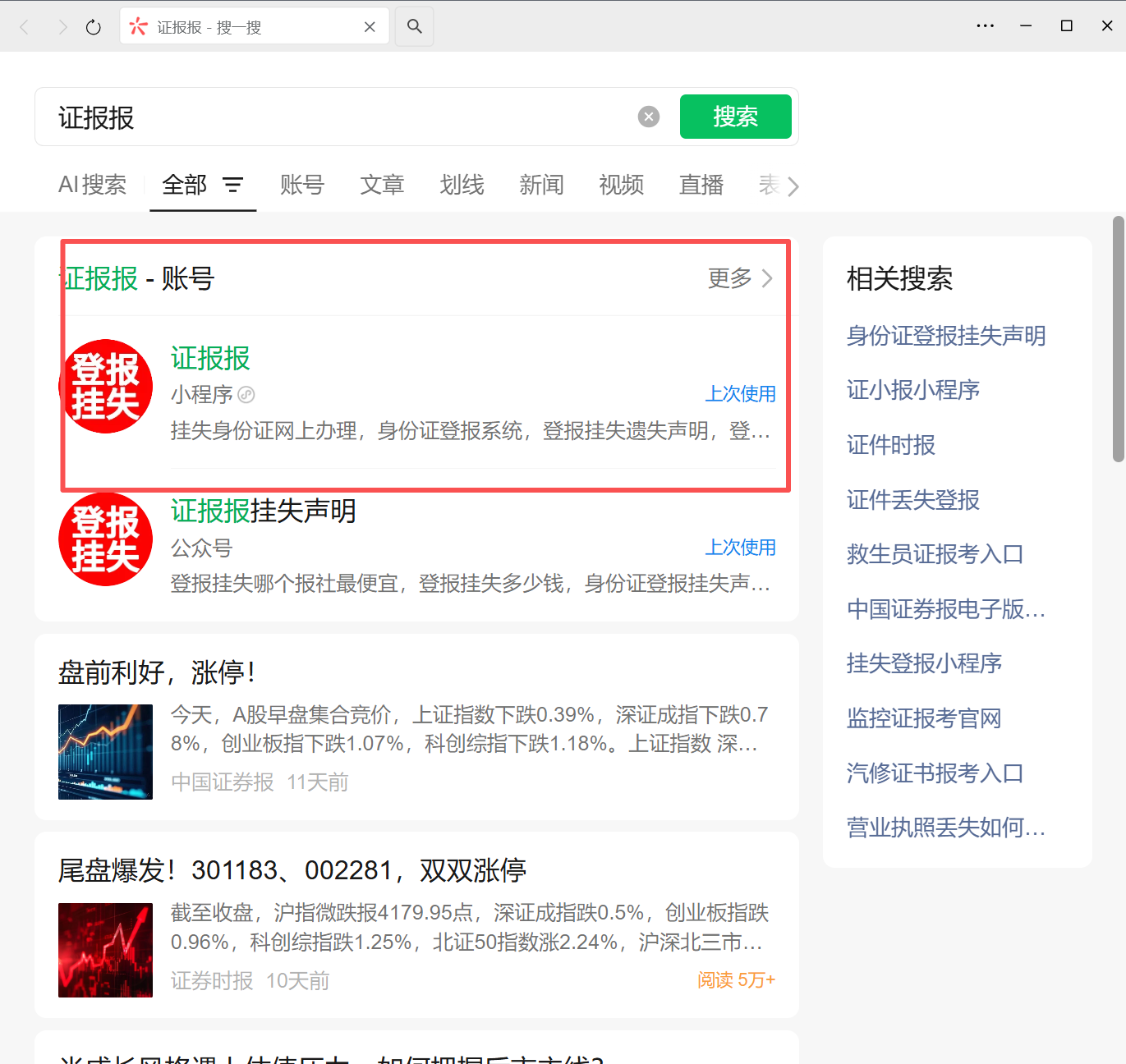Search related 挂失登报小程序

pos(925,663)
